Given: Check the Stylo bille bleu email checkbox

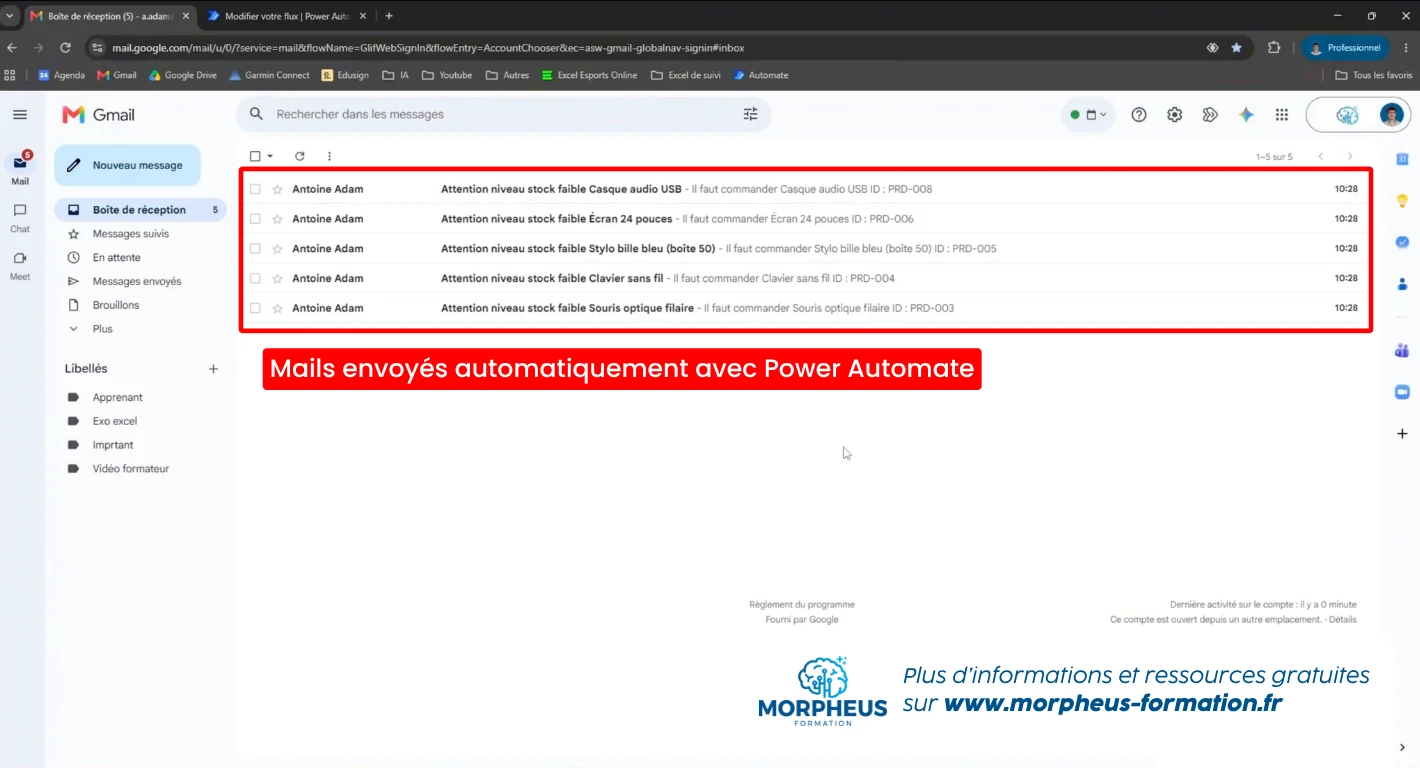Looking at the screenshot, I should tap(255, 249).
